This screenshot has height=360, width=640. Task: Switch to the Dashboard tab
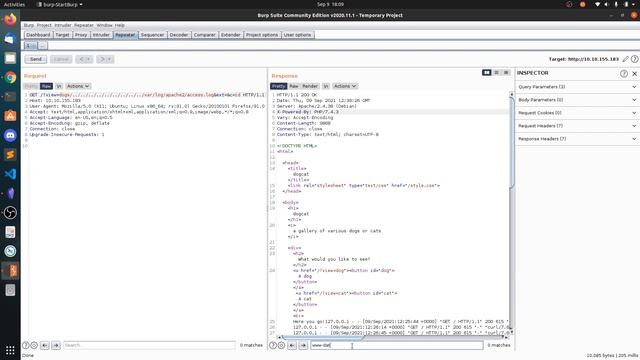point(38,35)
